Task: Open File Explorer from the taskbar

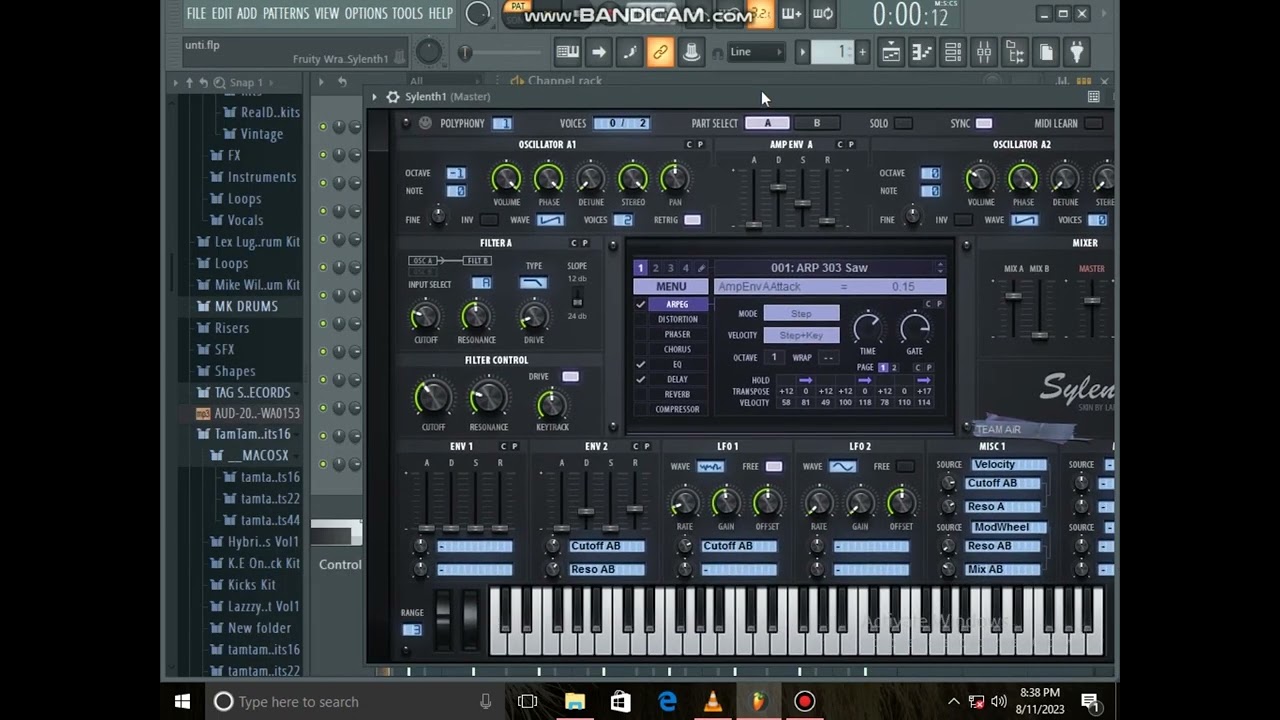Action: 575,701
